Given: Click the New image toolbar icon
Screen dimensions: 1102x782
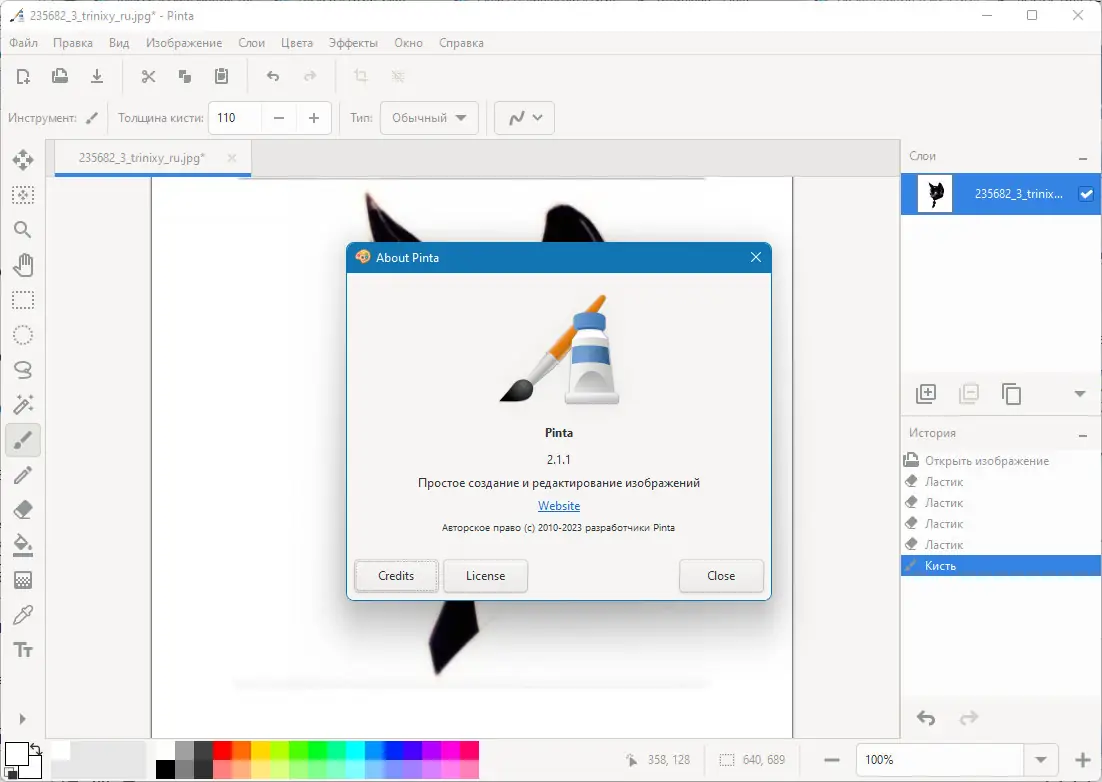Looking at the screenshot, I should coord(23,76).
